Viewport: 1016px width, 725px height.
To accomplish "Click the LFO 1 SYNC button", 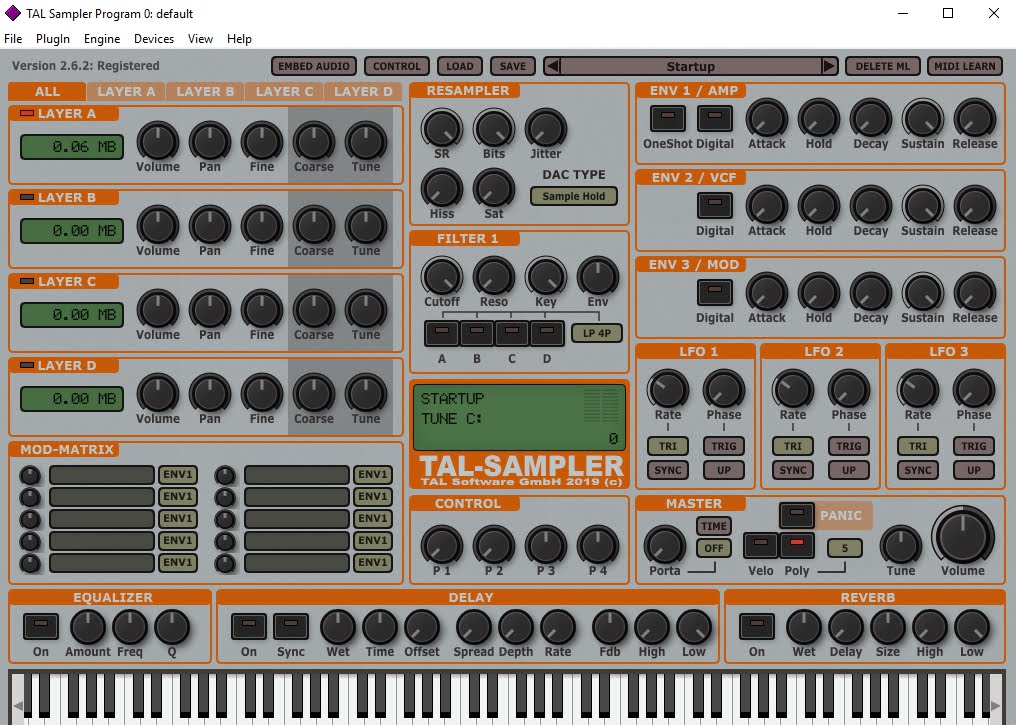I will (668, 470).
